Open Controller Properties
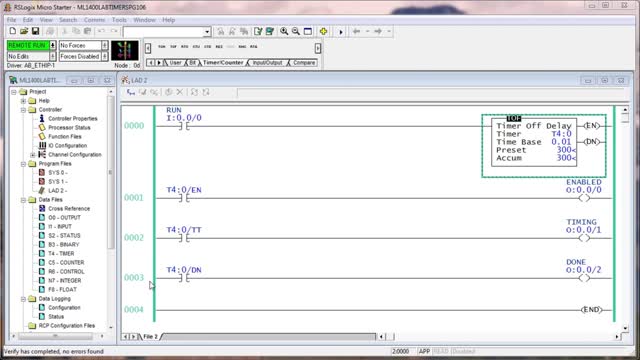This screenshot has height=360, width=640. pos(73,118)
